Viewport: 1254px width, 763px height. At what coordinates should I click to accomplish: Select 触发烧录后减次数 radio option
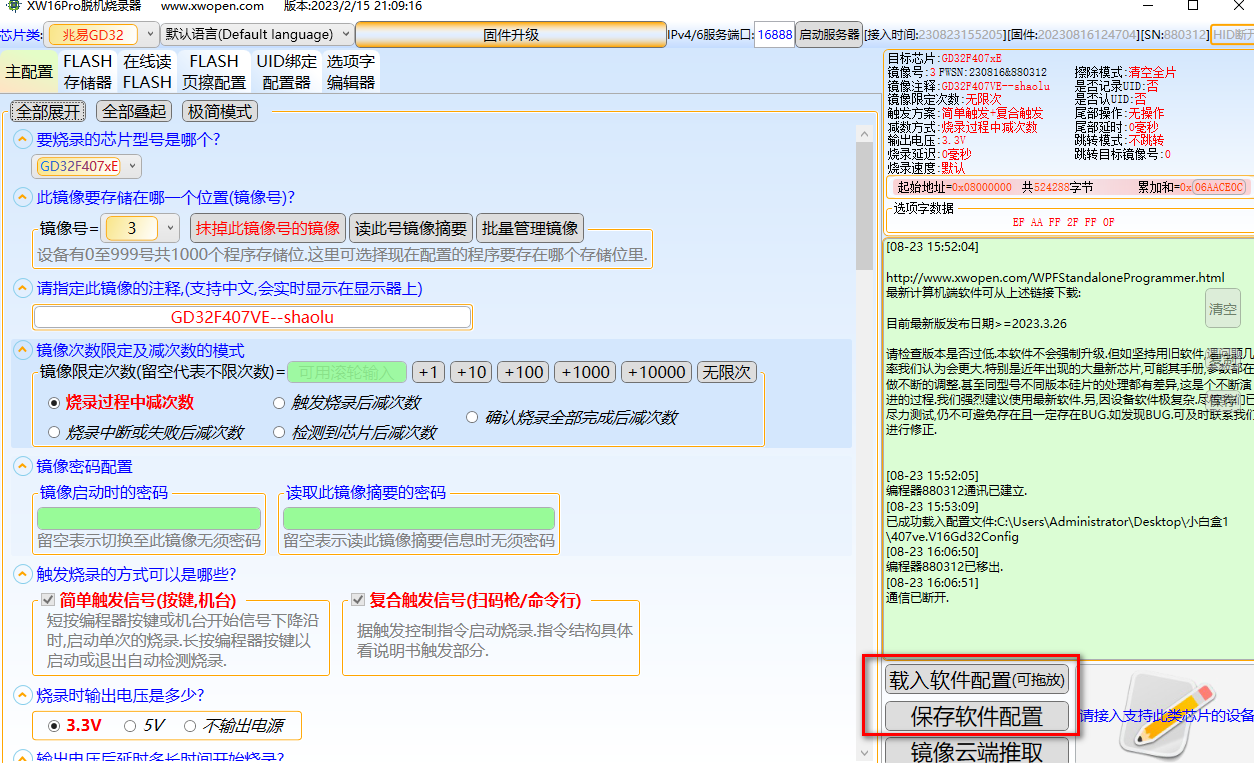point(347,403)
